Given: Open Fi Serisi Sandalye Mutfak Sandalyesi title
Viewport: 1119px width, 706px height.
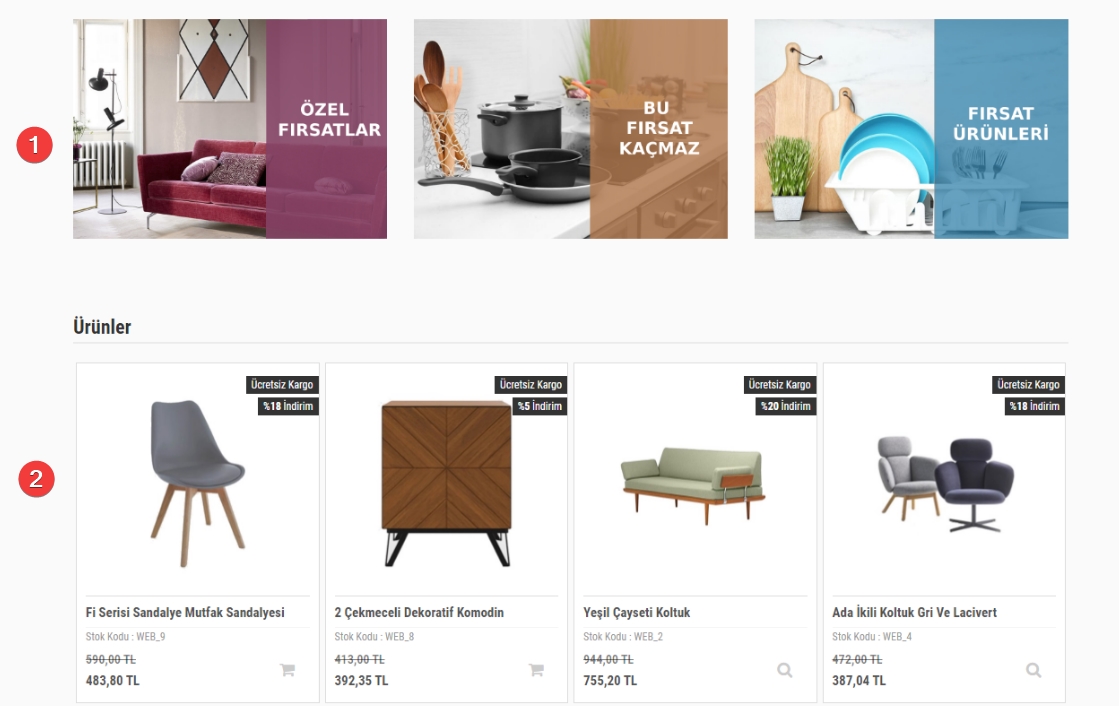Looking at the screenshot, I should click(x=185, y=612).
